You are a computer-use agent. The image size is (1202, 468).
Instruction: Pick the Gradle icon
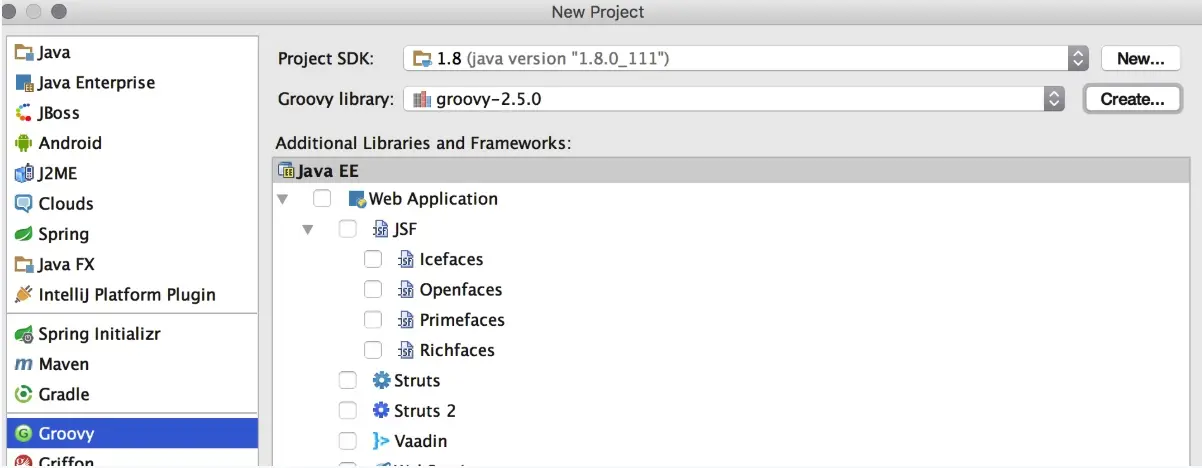pyautogui.click(x=24, y=394)
